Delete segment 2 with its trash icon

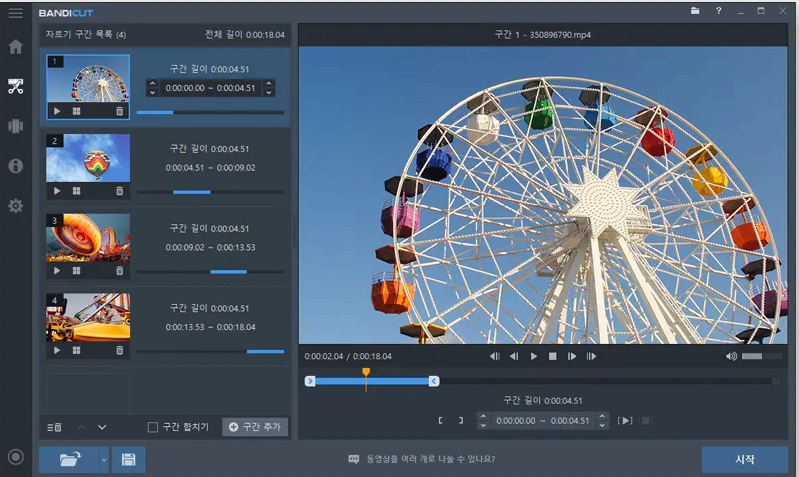pyautogui.click(x=119, y=191)
